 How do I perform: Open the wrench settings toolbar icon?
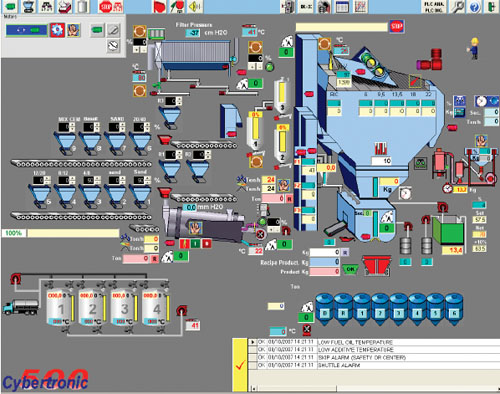click(458, 6)
